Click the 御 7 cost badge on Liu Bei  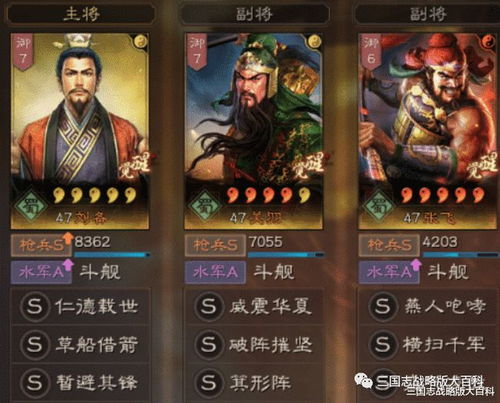[x=23, y=52]
